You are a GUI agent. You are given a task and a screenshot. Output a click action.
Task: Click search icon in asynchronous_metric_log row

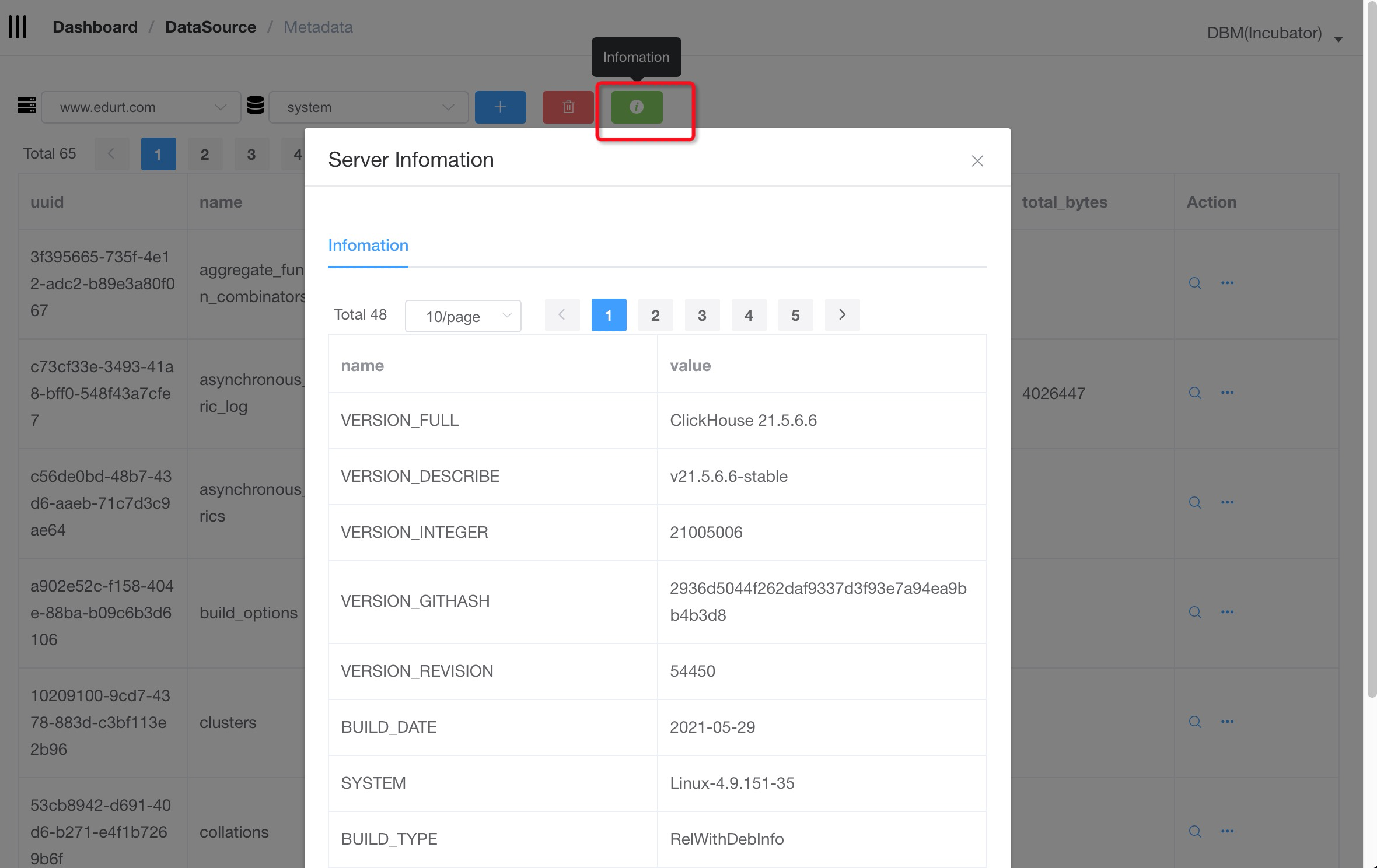tap(1194, 393)
